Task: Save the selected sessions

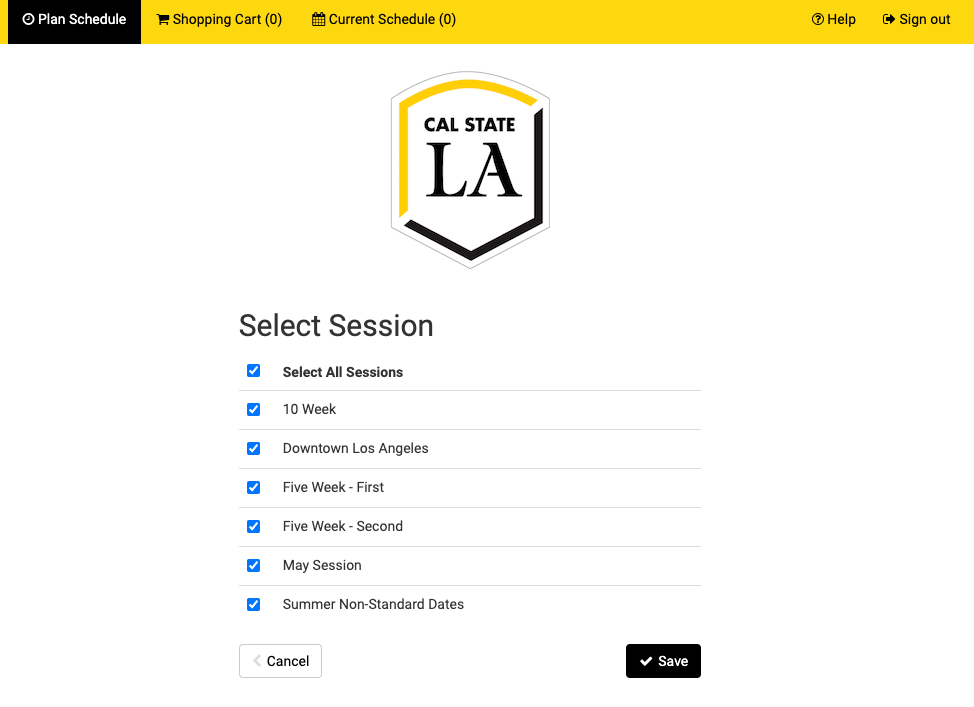Action: tap(663, 661)
